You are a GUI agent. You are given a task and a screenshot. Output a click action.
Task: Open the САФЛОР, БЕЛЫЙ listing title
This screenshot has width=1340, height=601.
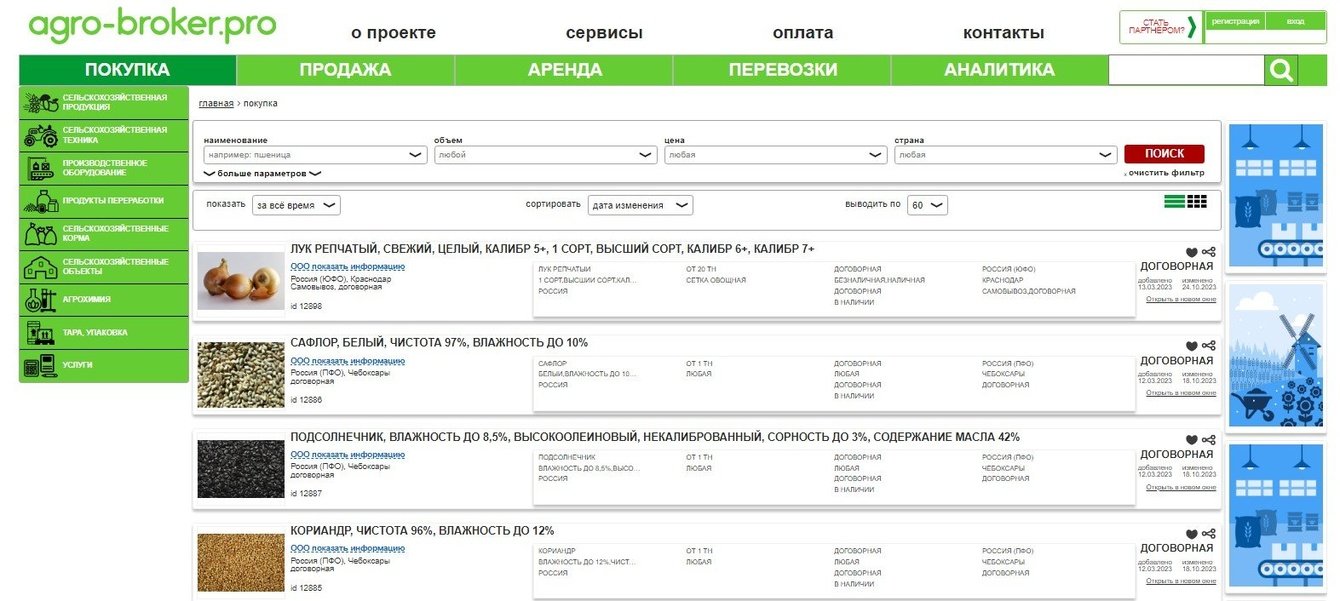[x=439, y=342]
